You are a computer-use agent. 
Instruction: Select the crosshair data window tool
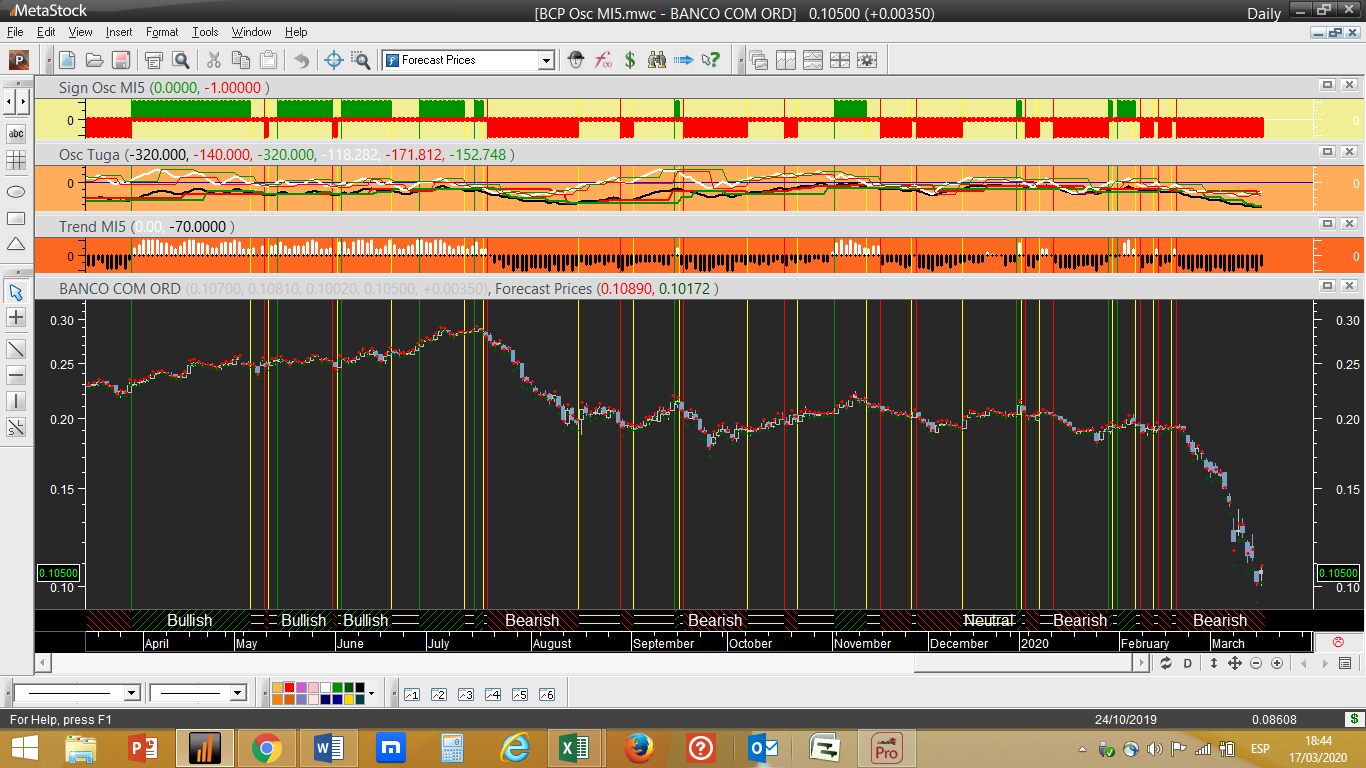334,60
